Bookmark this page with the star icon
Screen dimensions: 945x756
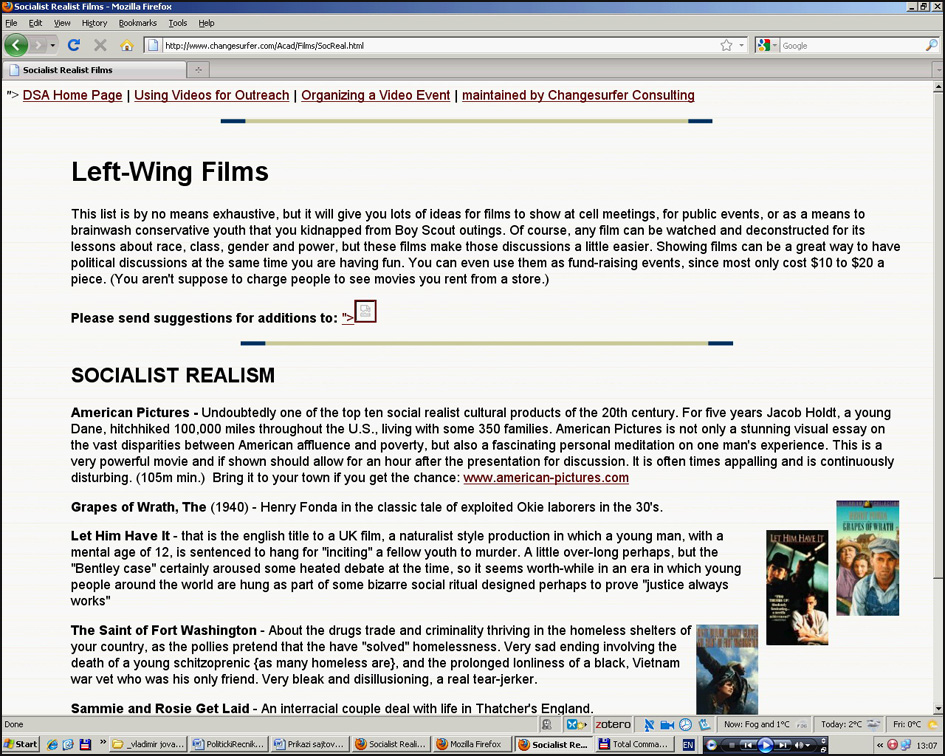point(726,45)
